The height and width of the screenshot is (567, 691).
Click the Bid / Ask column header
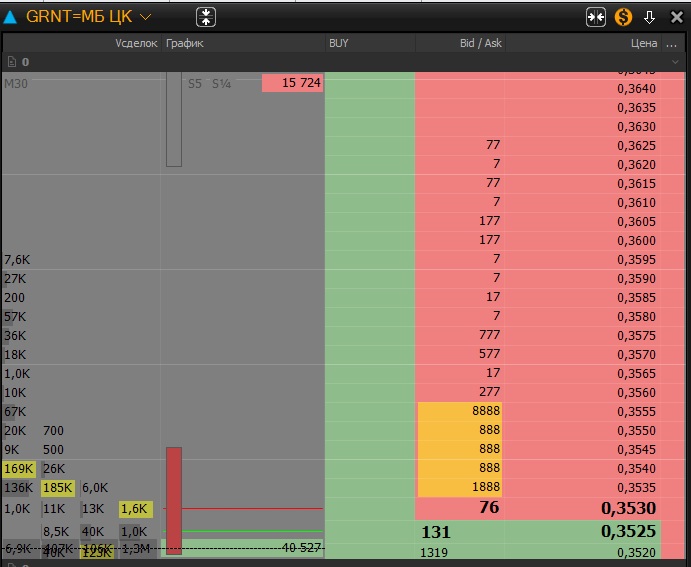(x=480, y=43)
